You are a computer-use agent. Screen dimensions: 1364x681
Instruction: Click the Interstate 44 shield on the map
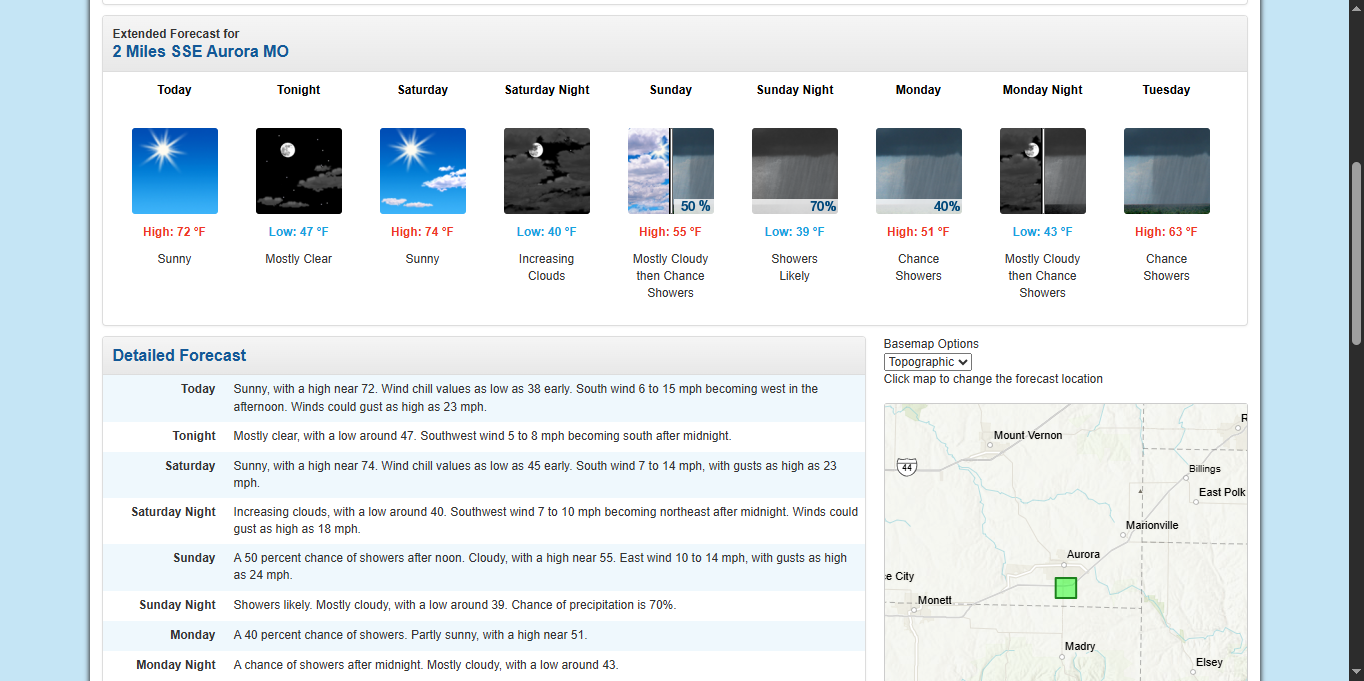point(906,467)
